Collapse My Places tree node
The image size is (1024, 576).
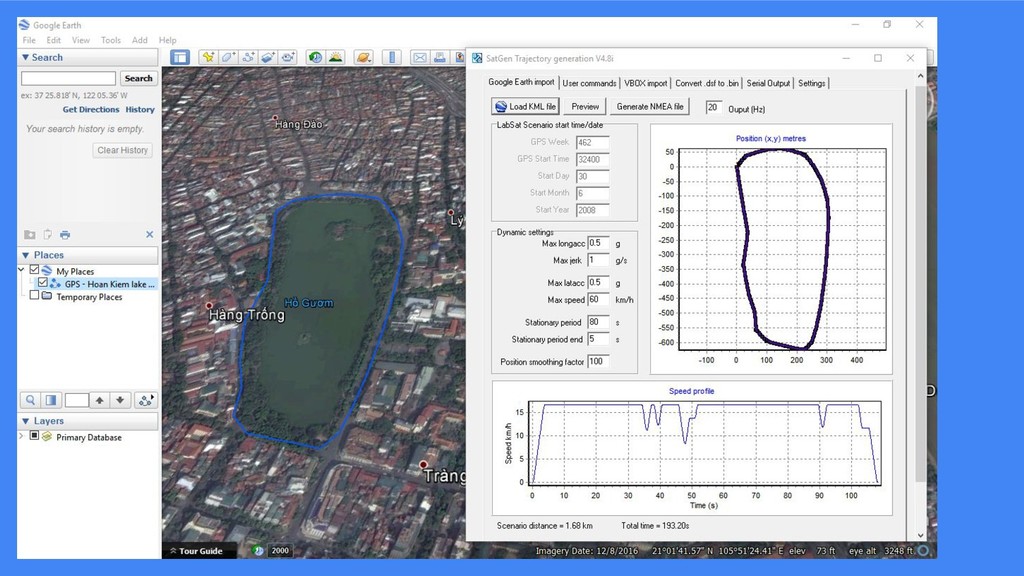pyautogui.click(x=22, y=270)
